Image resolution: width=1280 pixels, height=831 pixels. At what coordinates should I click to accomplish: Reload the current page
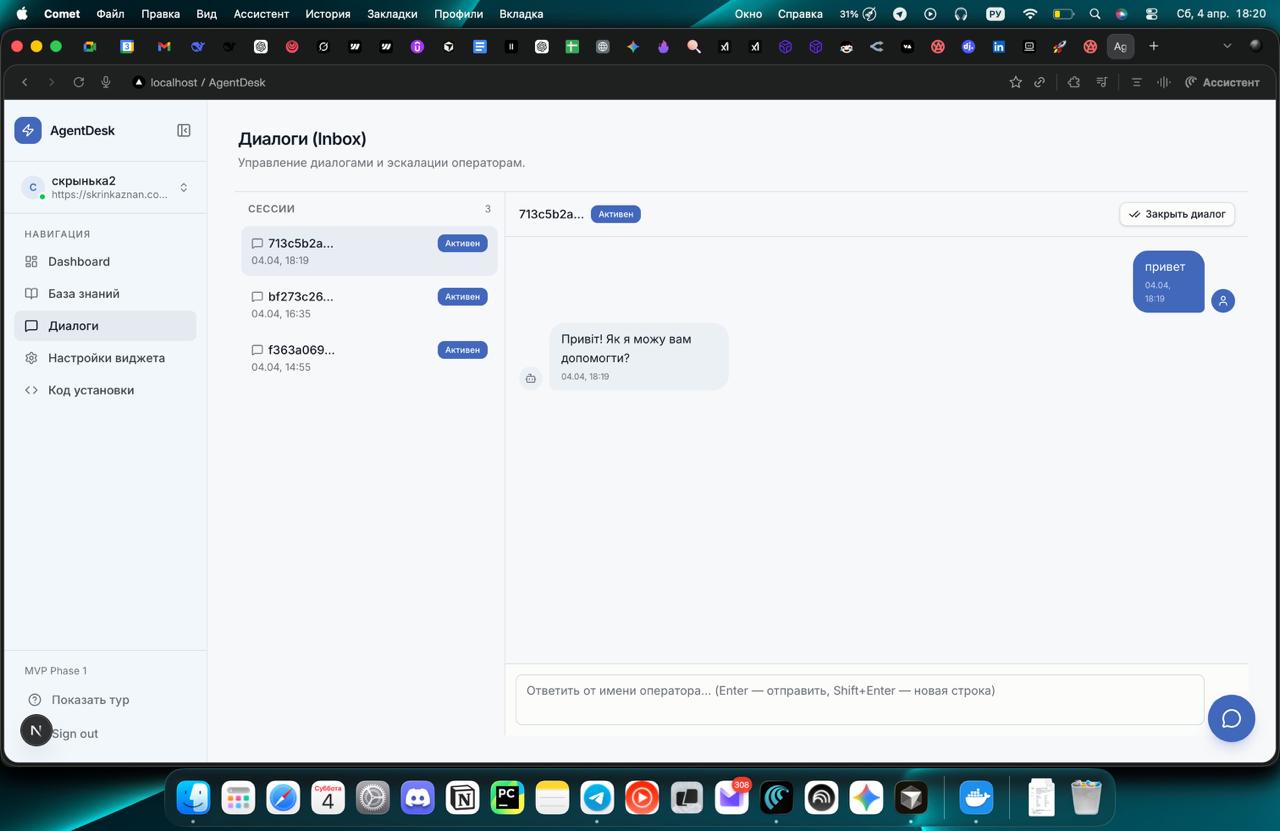coord(79,82)
